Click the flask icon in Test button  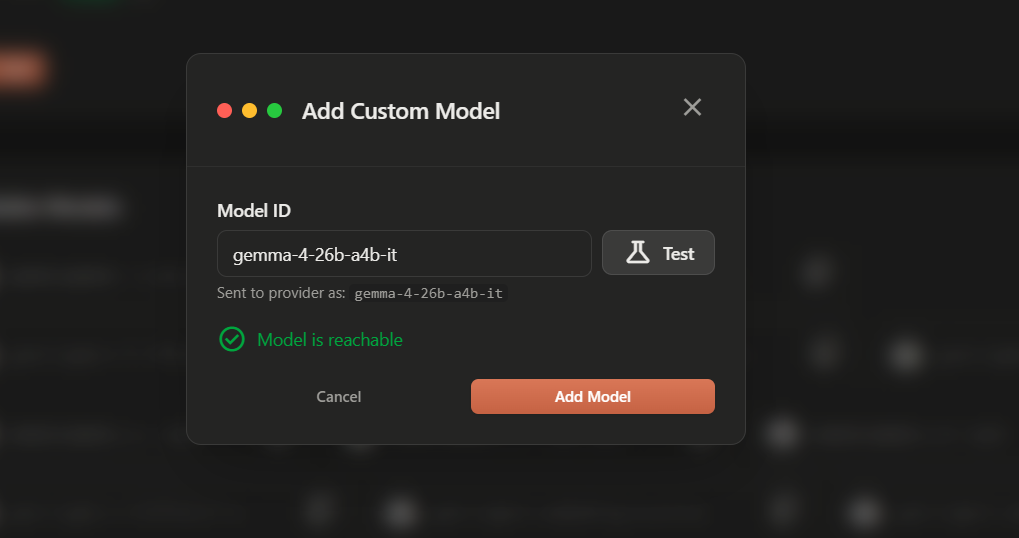pyautogui.click(x=637, y=253)
